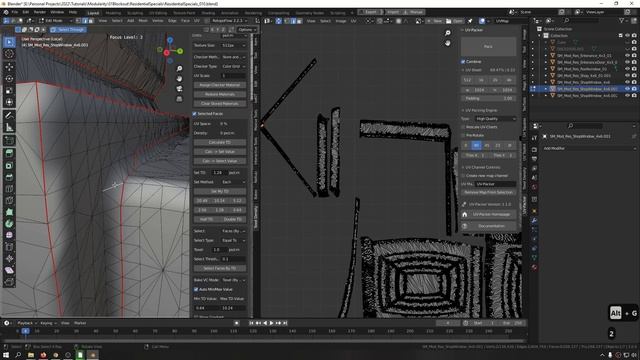Activate the Rotate tool
Viewport: 640px width, 360px height.
pos(9,78)
